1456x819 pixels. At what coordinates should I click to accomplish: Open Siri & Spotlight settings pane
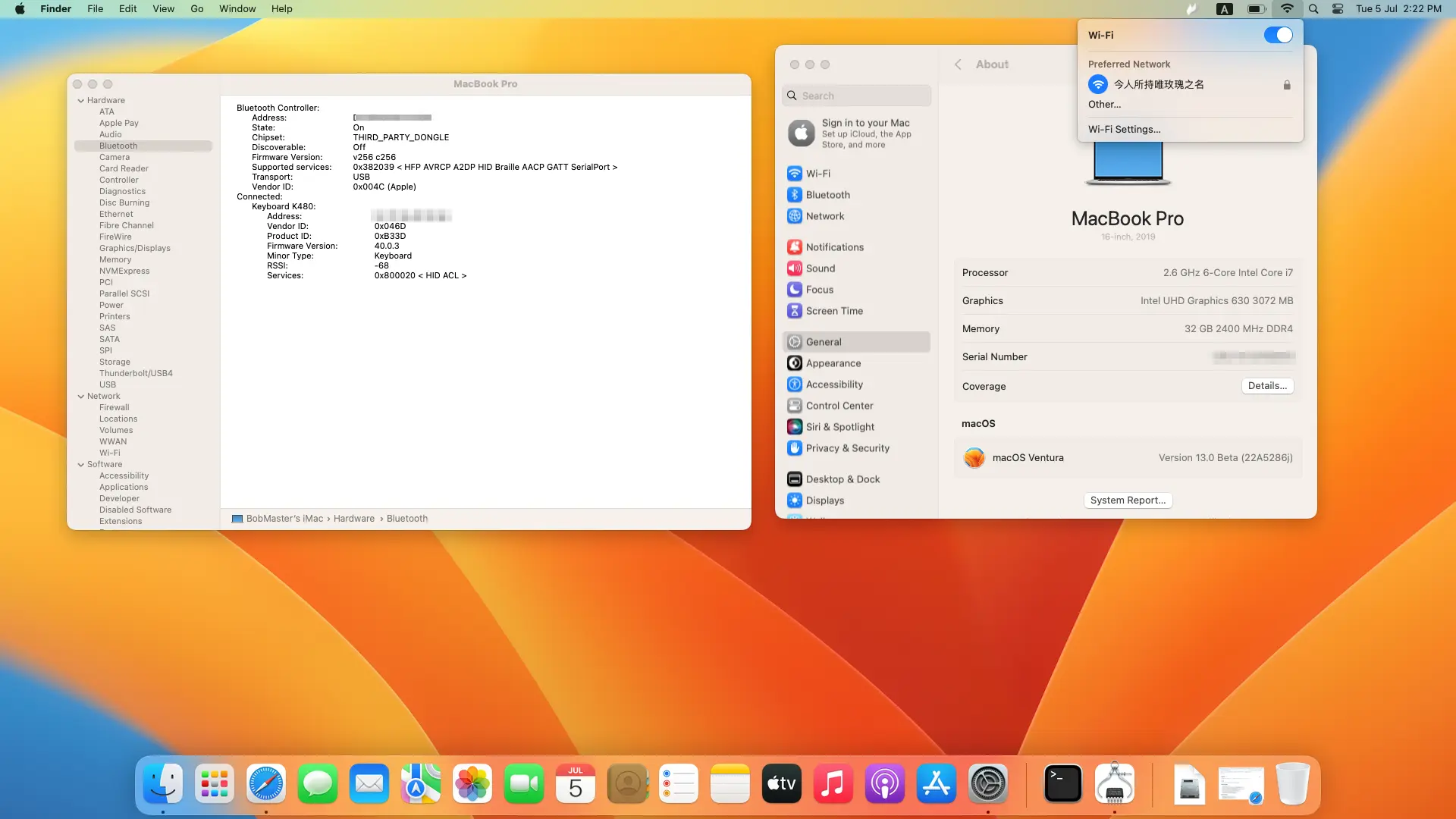(856, 427)
